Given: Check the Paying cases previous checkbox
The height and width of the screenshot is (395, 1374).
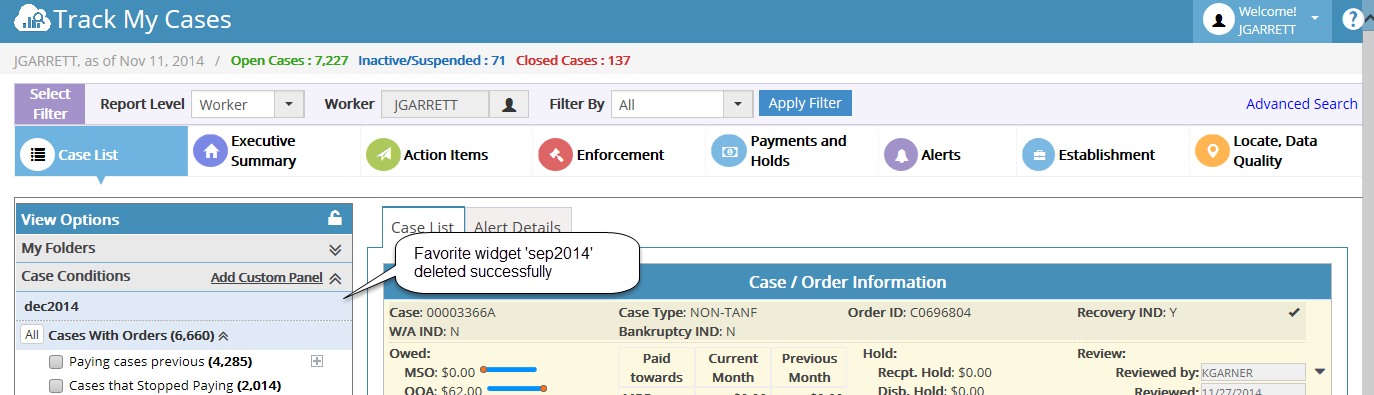Looking at the screenshot, I should (56, 361).
